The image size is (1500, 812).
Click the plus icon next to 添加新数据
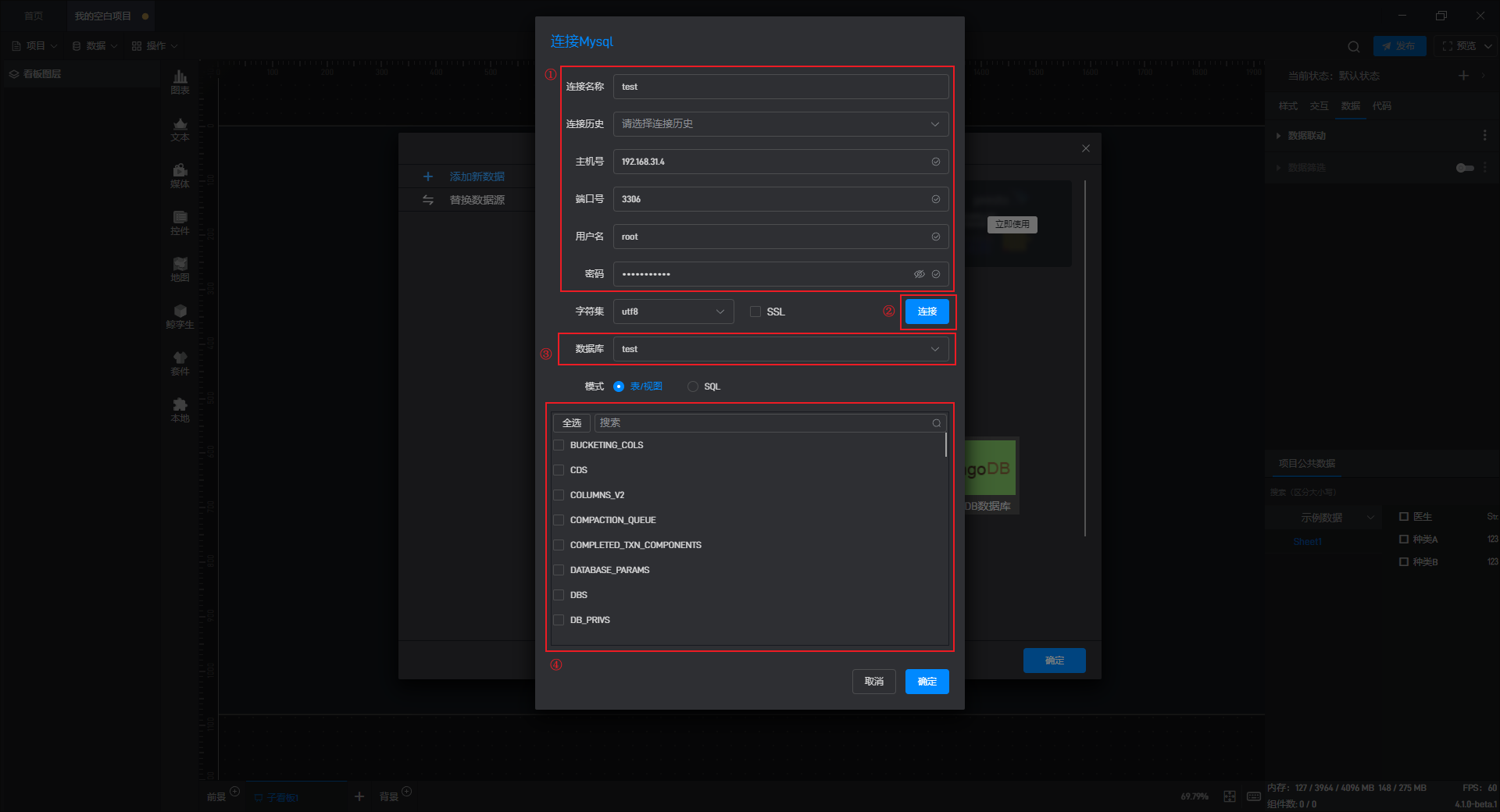point(427,176)
